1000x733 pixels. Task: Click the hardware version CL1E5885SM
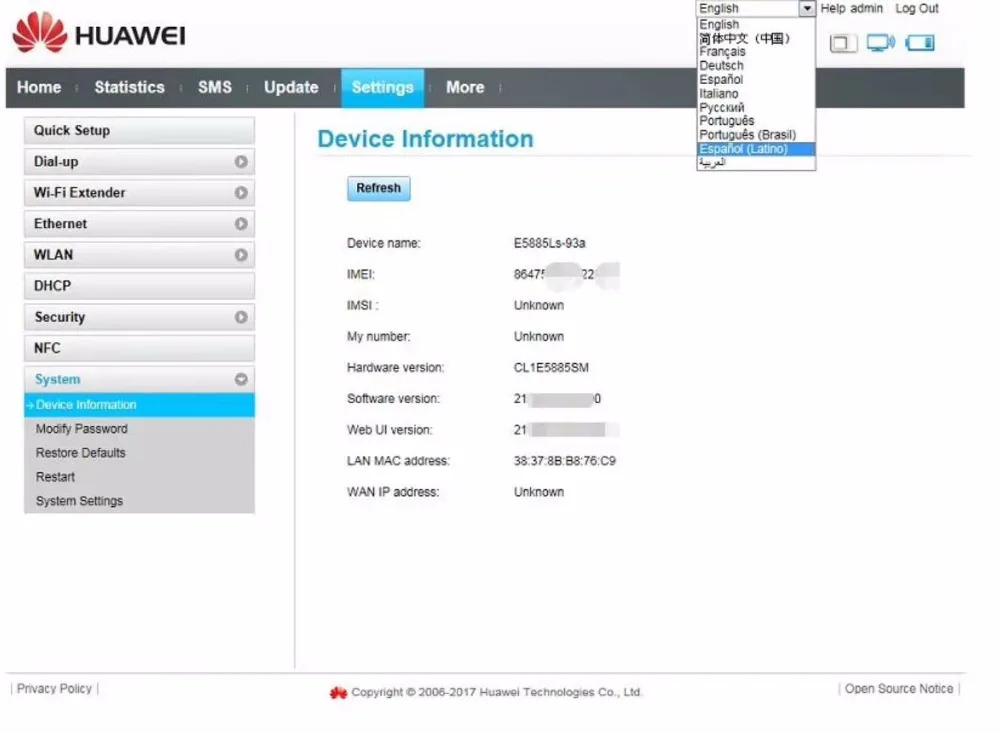[x=551, y=367]
